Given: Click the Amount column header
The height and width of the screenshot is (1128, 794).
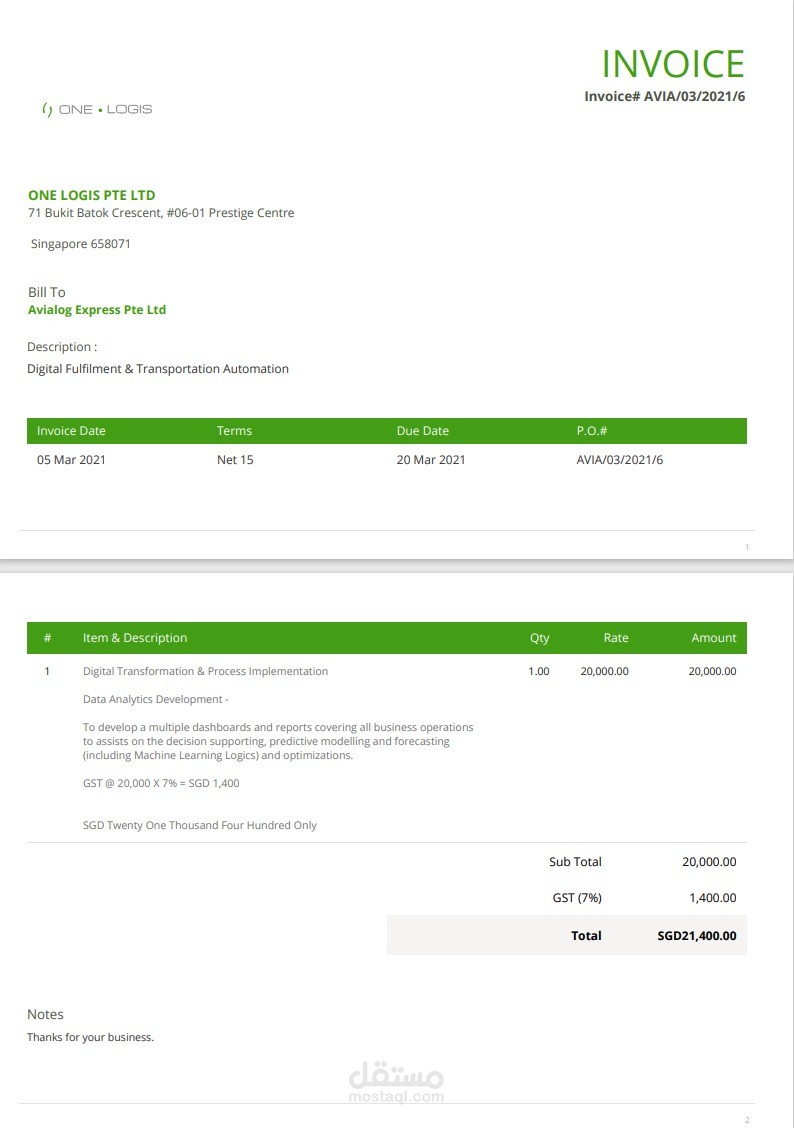Looking at the screenshot, I should pos(713,638).
